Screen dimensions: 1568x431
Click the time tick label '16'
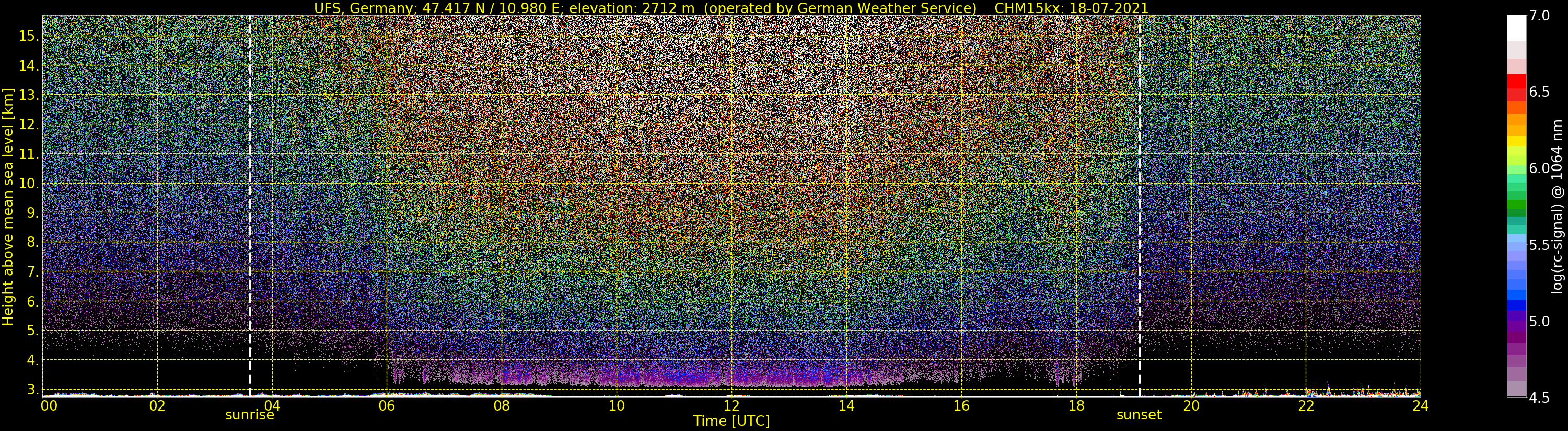coord(961,406)
